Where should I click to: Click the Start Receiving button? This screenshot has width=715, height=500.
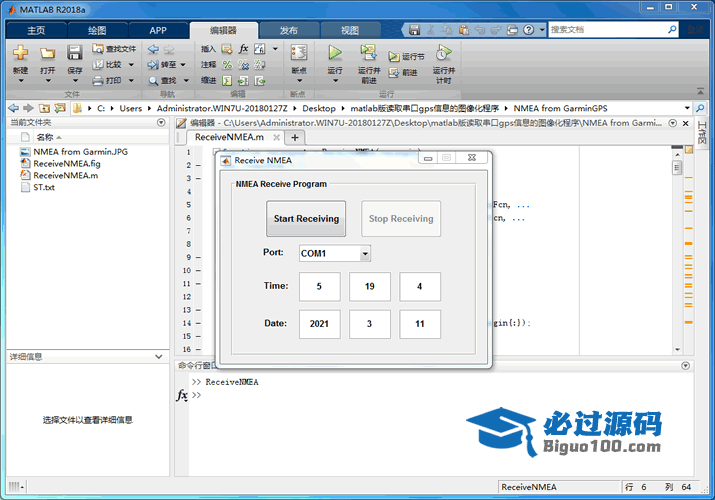(x=306, y=219)
